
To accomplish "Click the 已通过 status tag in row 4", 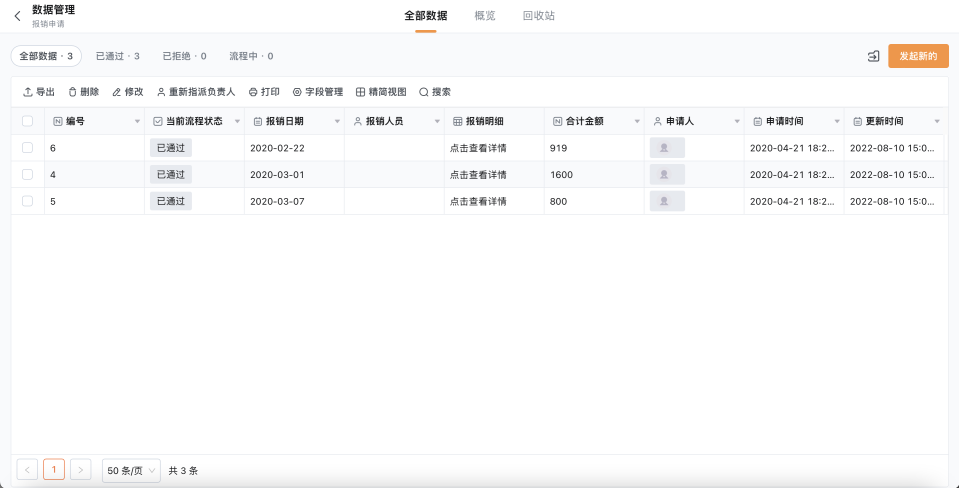I will tap(171, 174).
